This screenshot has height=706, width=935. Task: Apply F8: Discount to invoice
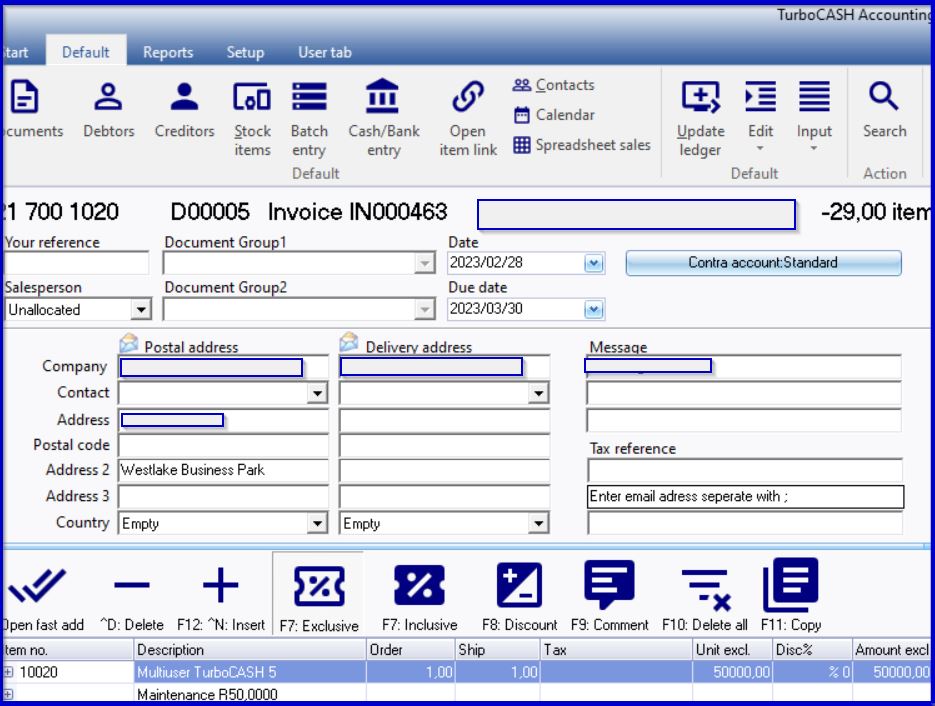(519, 595)
